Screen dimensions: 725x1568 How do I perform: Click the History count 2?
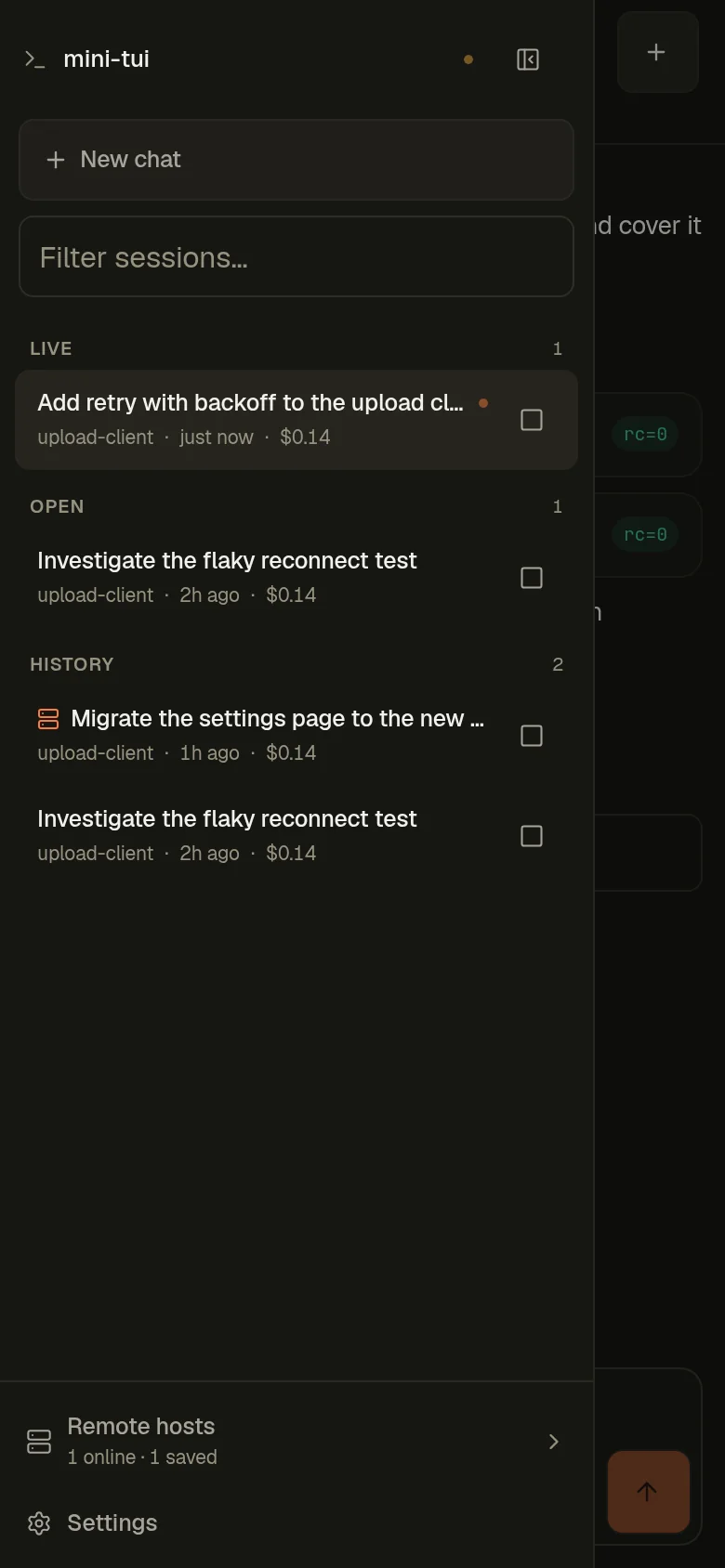(x=558, y=664)
